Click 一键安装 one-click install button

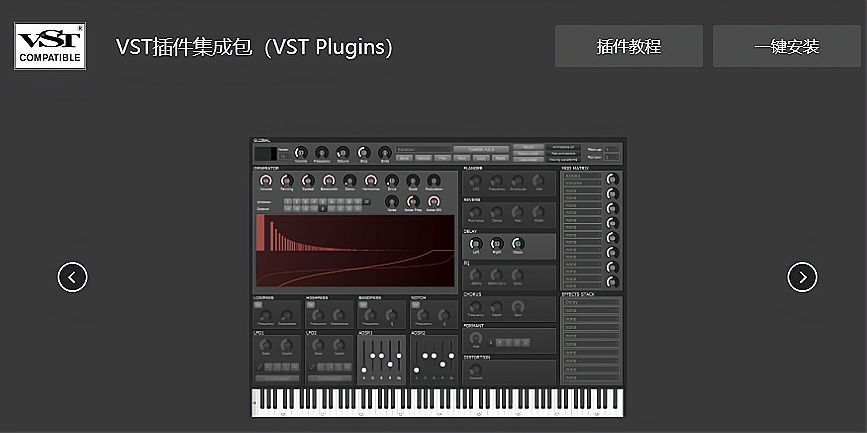click(786, 46)
